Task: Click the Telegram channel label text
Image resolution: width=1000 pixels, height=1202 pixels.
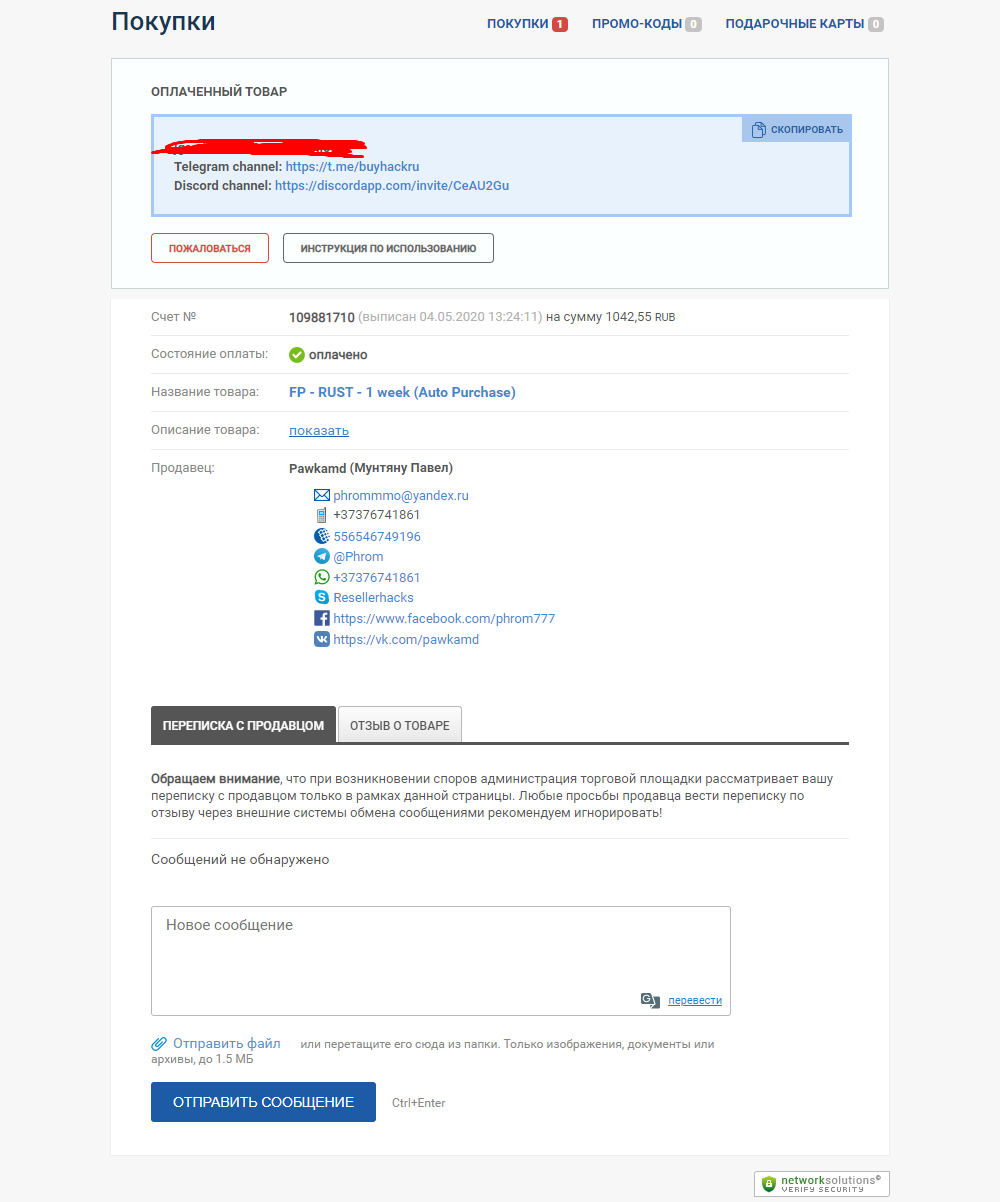Action: pos(228,167)
